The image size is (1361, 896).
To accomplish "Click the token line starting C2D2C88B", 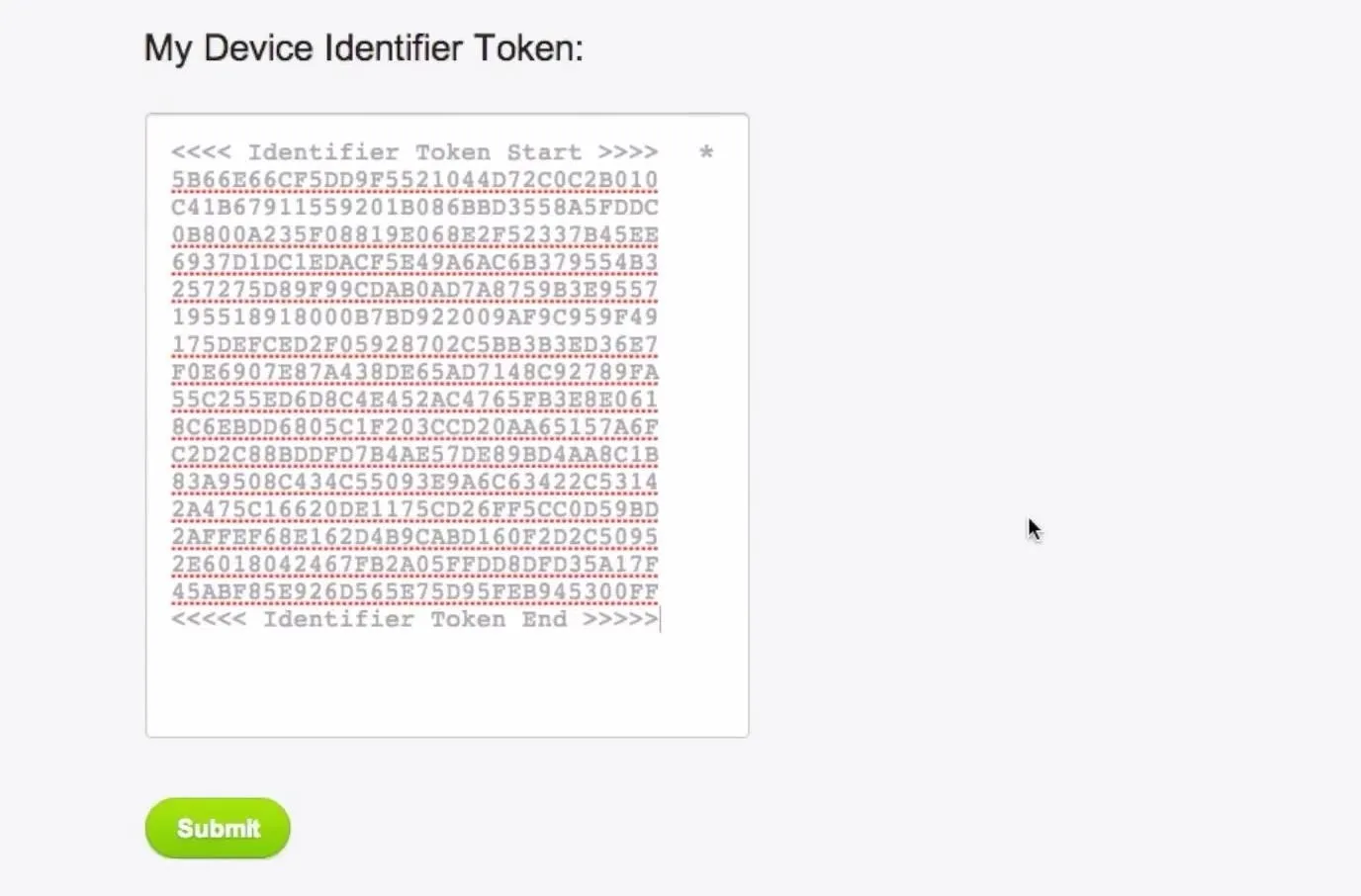I will (x=414, y=455).
